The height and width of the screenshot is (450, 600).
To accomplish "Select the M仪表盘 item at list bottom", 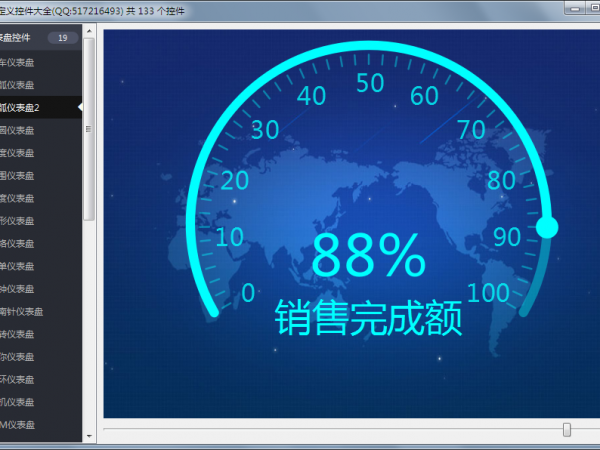I will pos(18,425).
